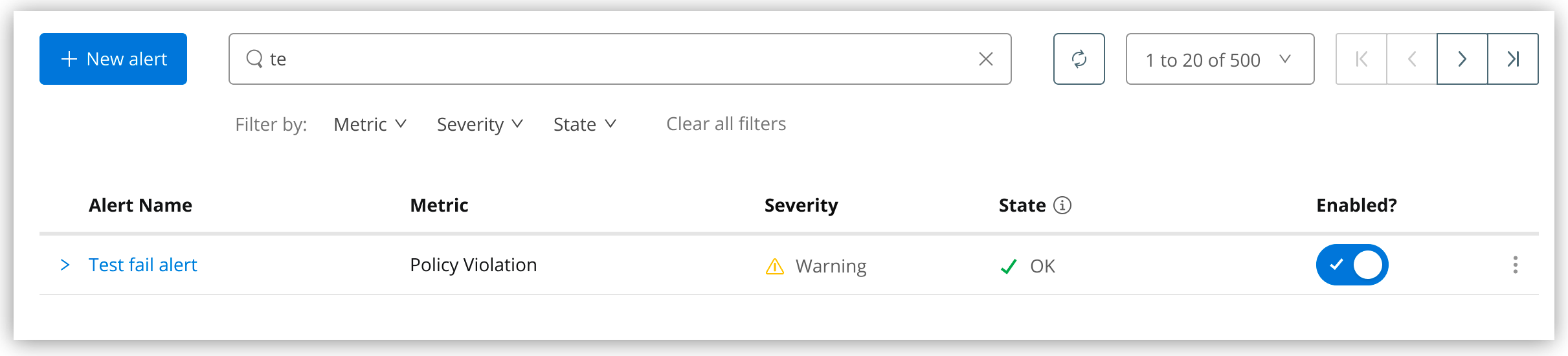The image size is (1568, 356).
Task: Click the search magnifier icon
Action: click(254, 59)
